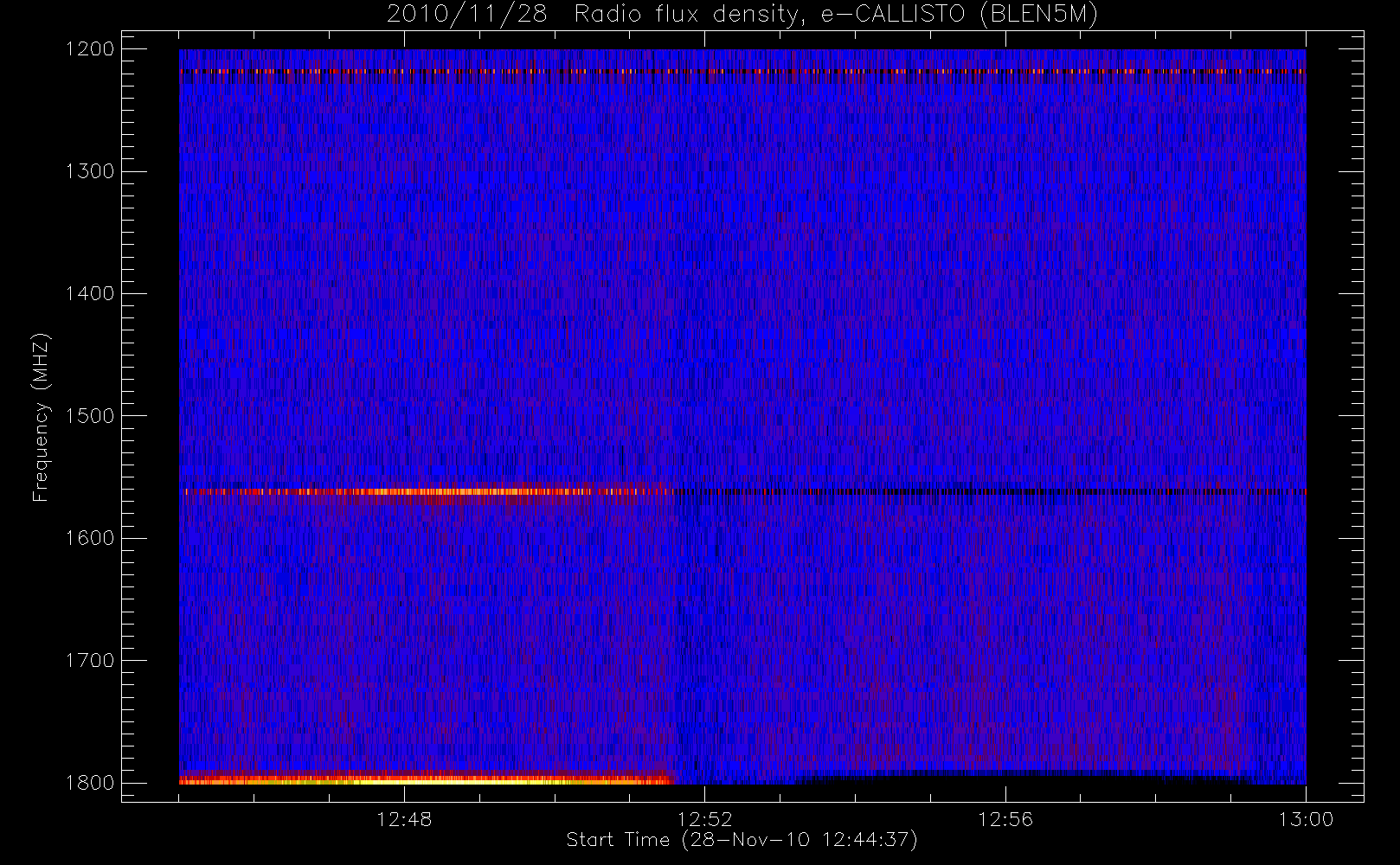The image size is (1400, 865).
Task: Click the 12:52 time tick label
Action: tap(704, 819)
